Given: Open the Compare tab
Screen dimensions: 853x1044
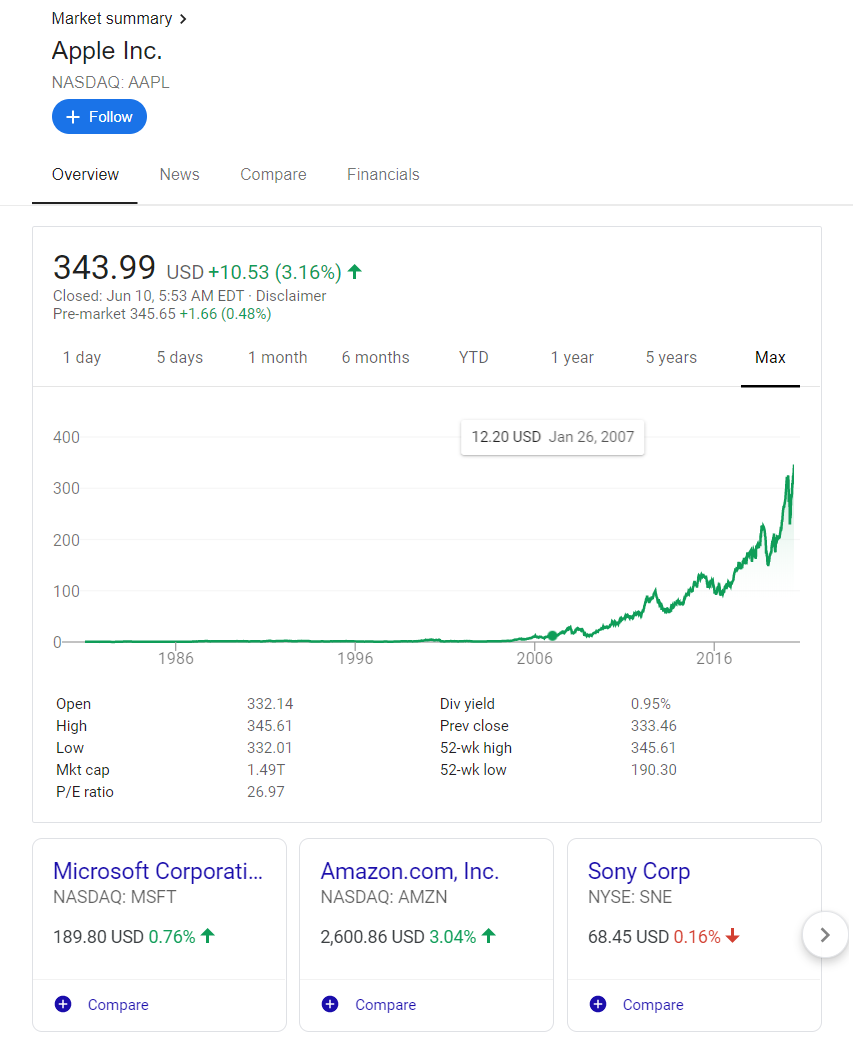Looking at the screenshot, I should point(273,174).
